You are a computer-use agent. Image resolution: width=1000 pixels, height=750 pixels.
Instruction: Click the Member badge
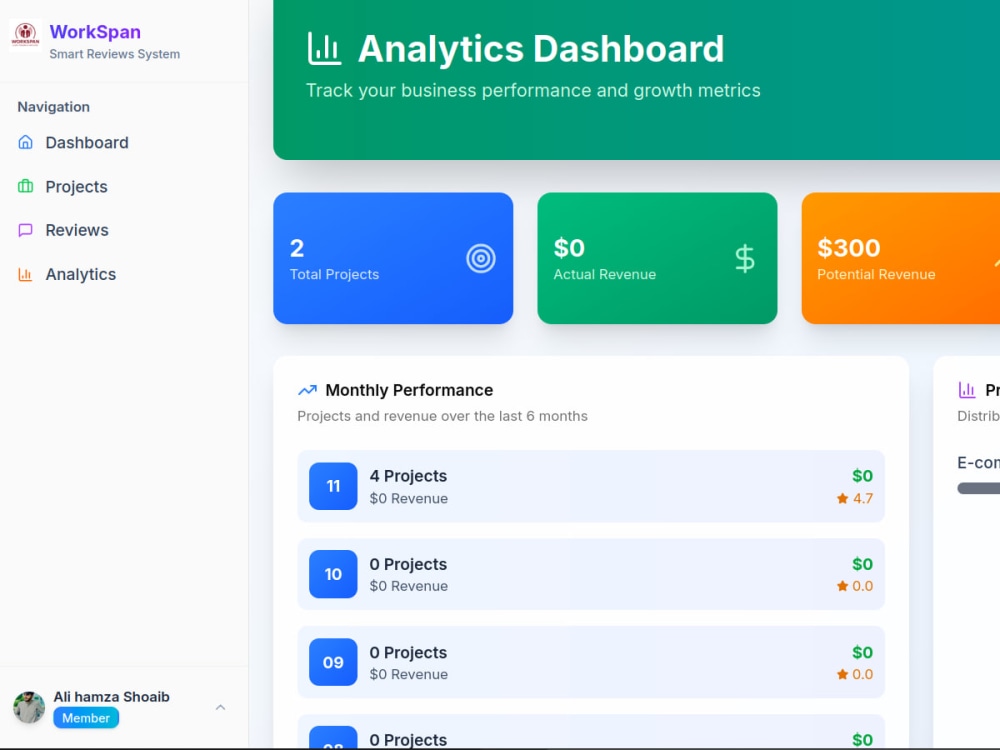click(x=86, y=718)
